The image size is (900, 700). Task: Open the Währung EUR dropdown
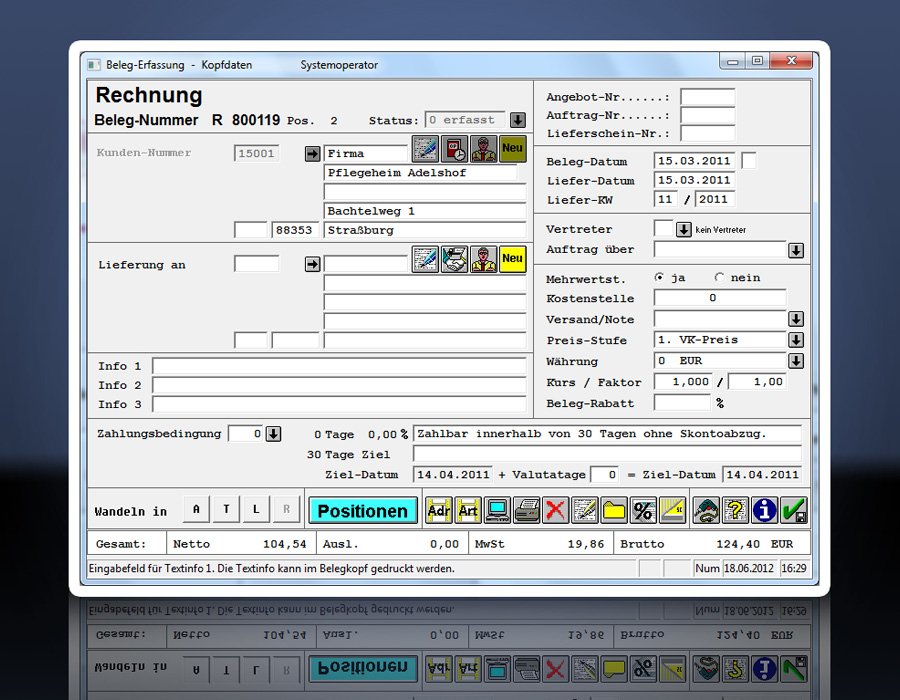796,361
